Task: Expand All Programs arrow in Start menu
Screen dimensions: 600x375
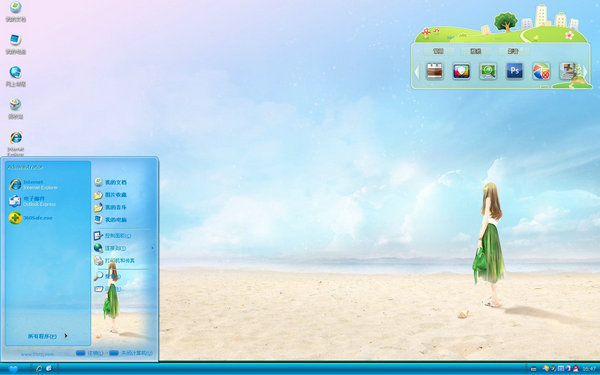Action: [66, 336]
